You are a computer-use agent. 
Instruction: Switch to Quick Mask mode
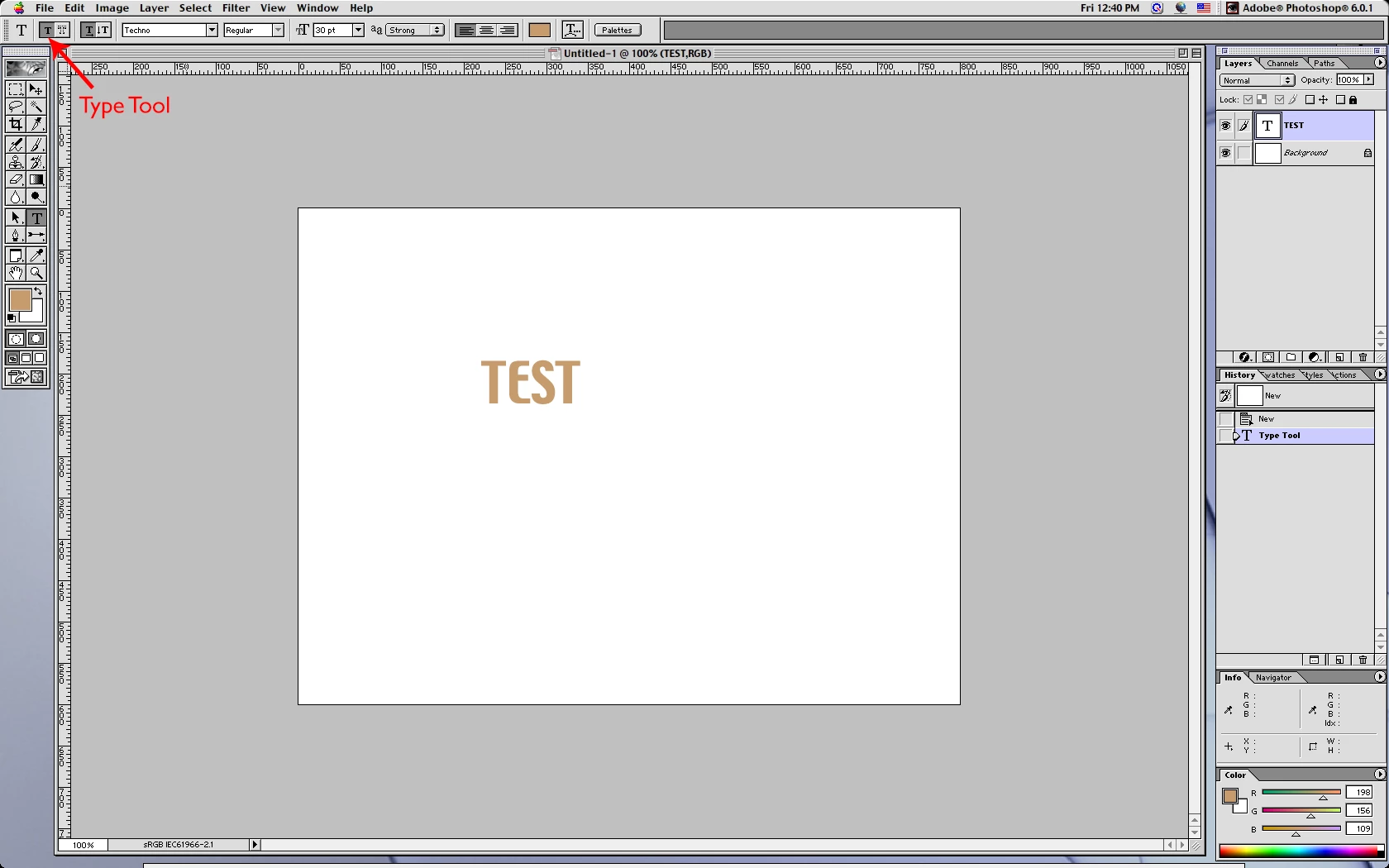coord(36,339)
